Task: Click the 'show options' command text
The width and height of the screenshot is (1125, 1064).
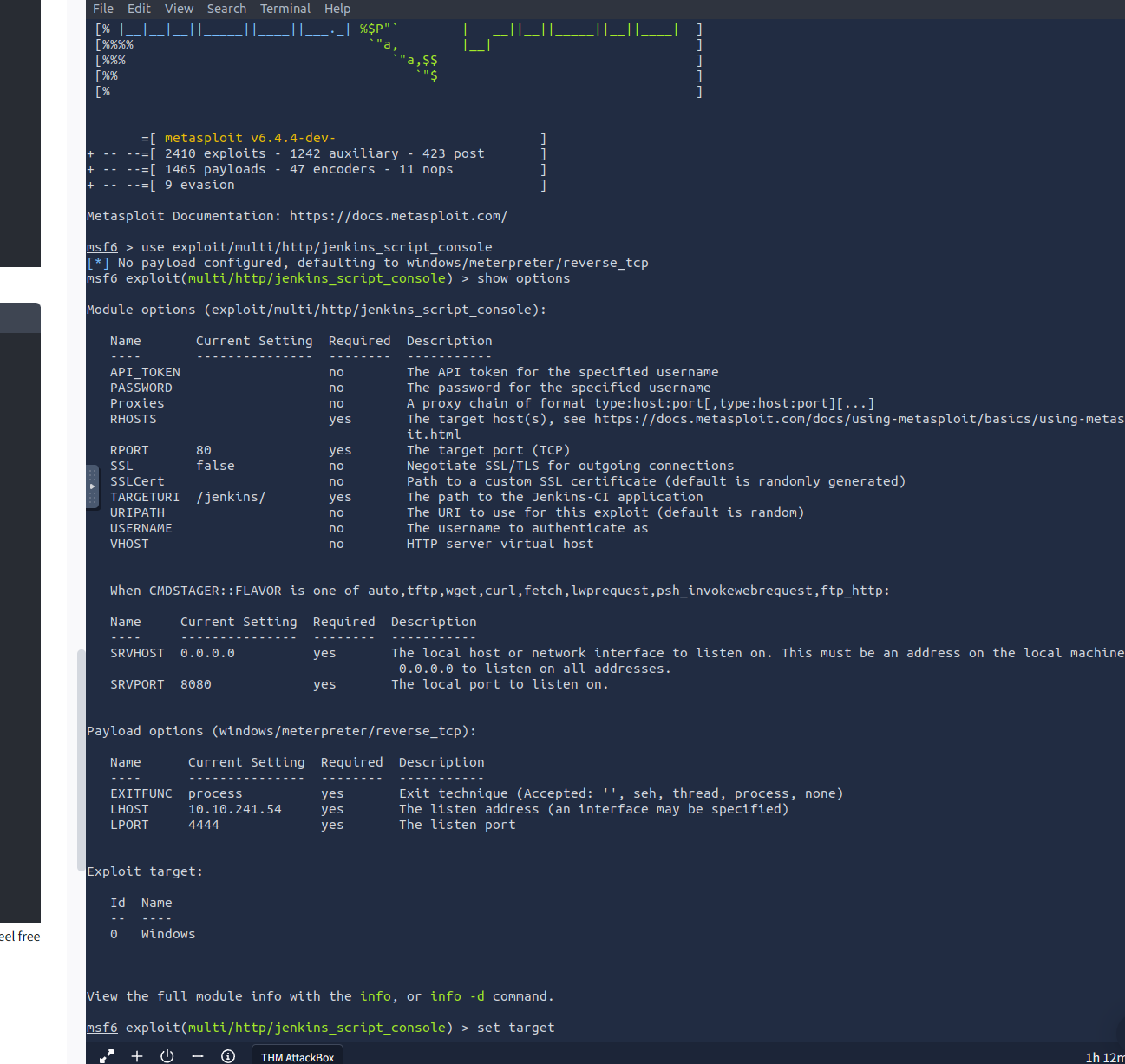Action: (x=523, y=278)
